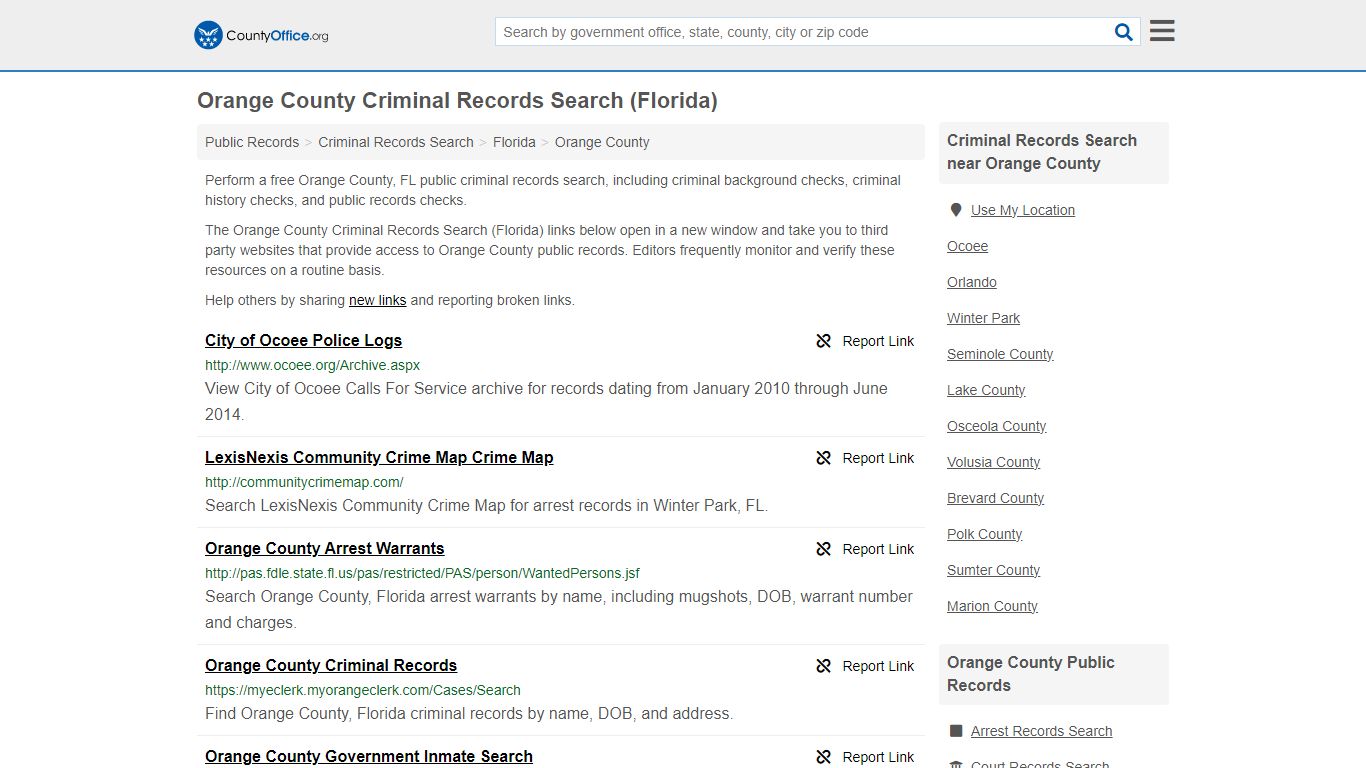
Task: Visit the pas.fdle.state.fl.us WantedPersons URL
Action: point(422,573)
